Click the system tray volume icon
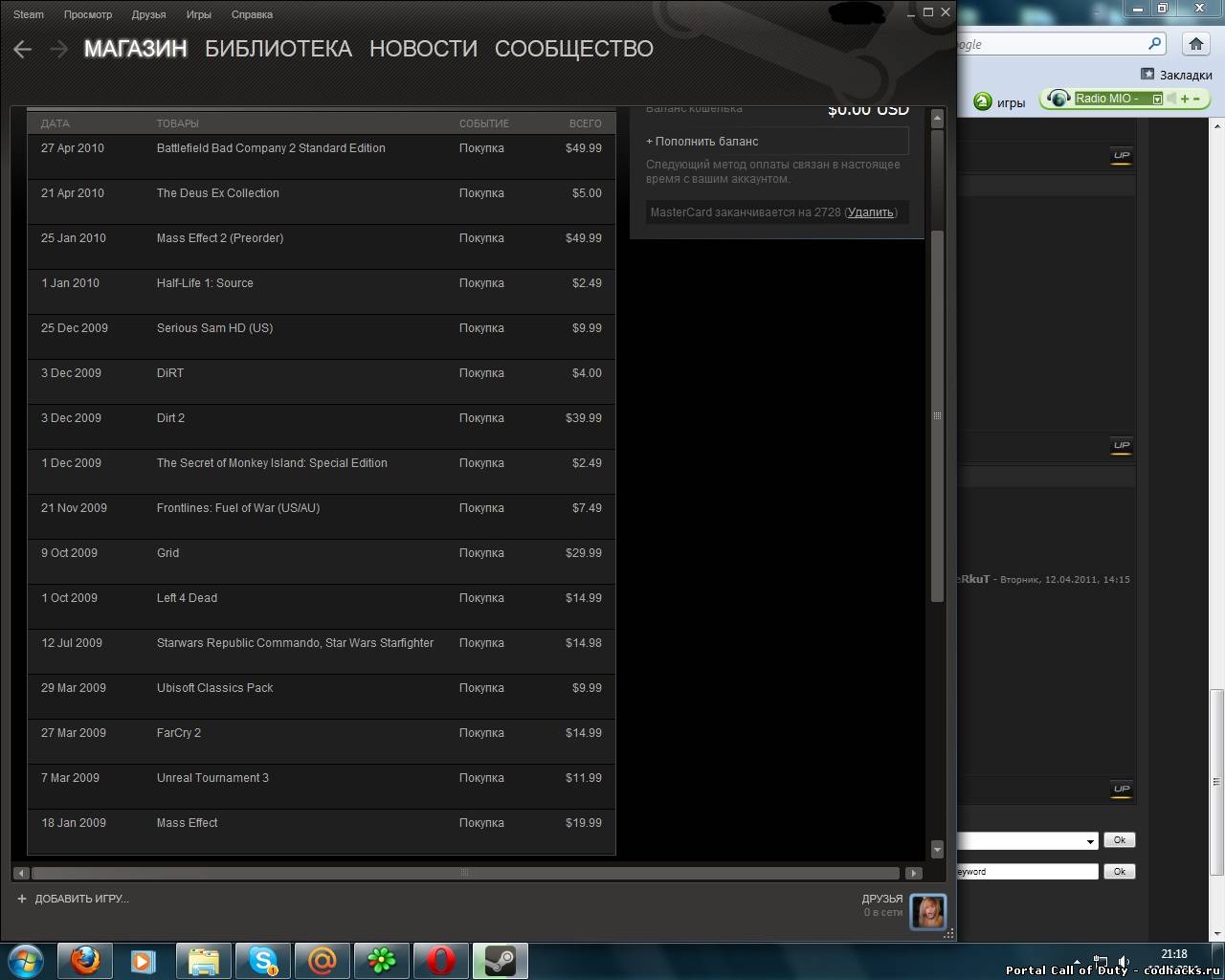1225x980 pixels. coord(1125,962)
